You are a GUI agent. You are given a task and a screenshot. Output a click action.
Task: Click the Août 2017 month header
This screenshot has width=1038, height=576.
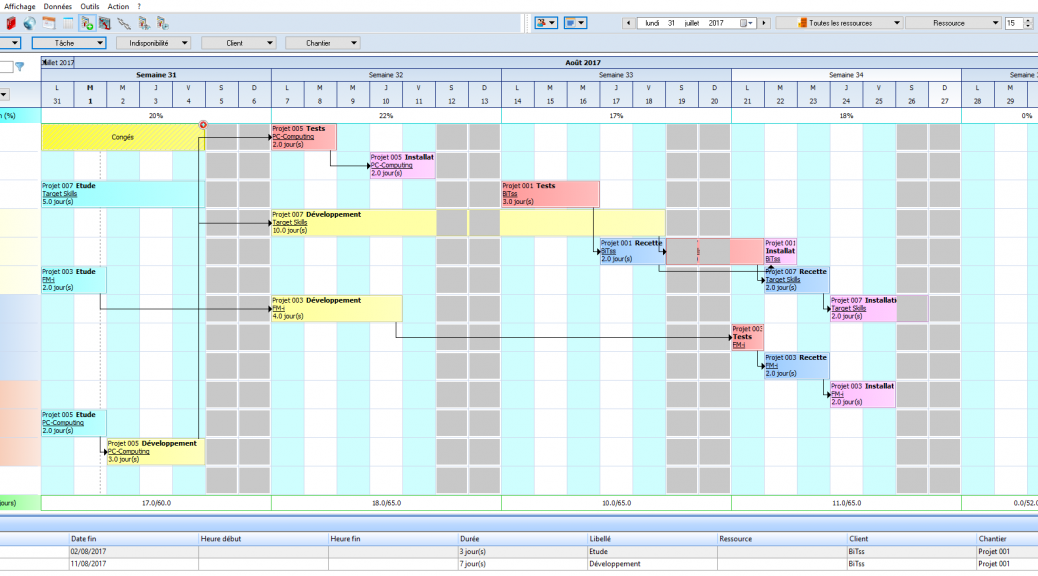click(x=583, y=62)
